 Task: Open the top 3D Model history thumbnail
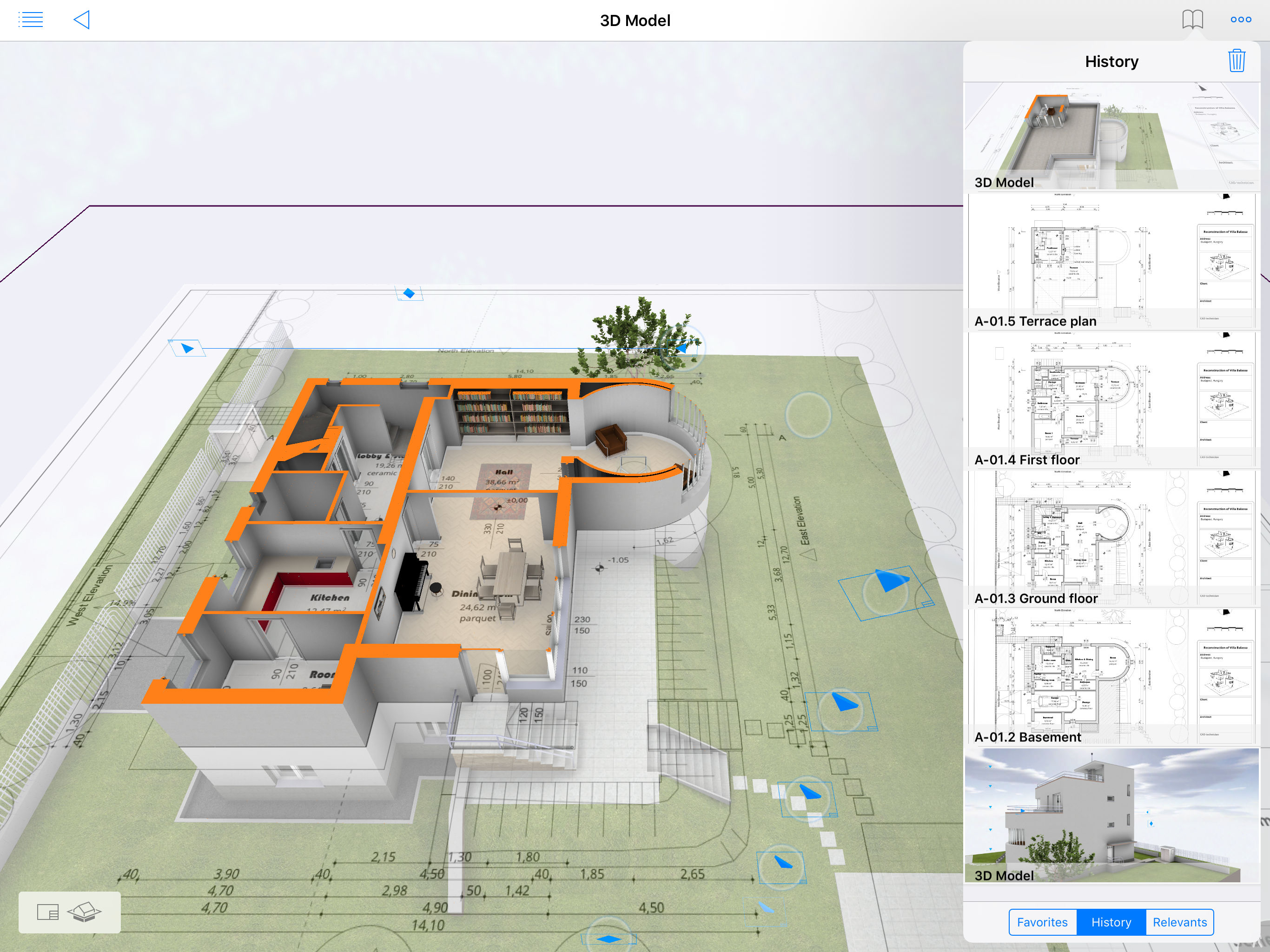pyautogui.click(x=1111, y=136)
